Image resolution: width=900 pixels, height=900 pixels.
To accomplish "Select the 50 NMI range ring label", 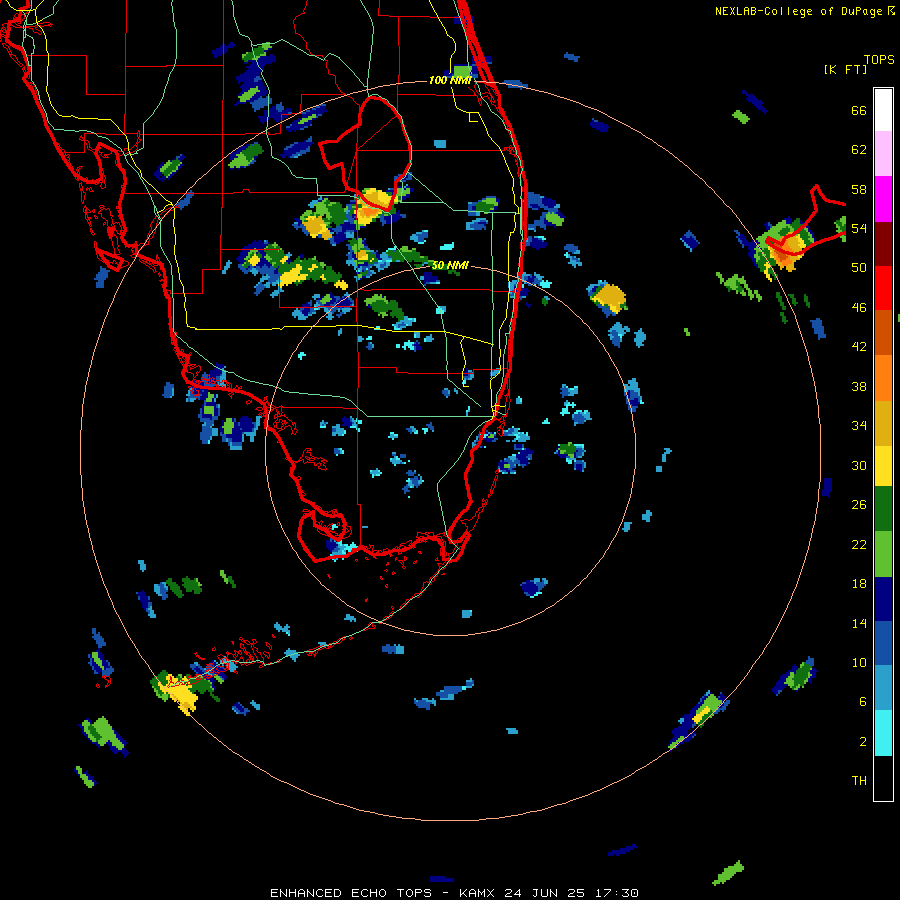I will [x=450, y=265].
